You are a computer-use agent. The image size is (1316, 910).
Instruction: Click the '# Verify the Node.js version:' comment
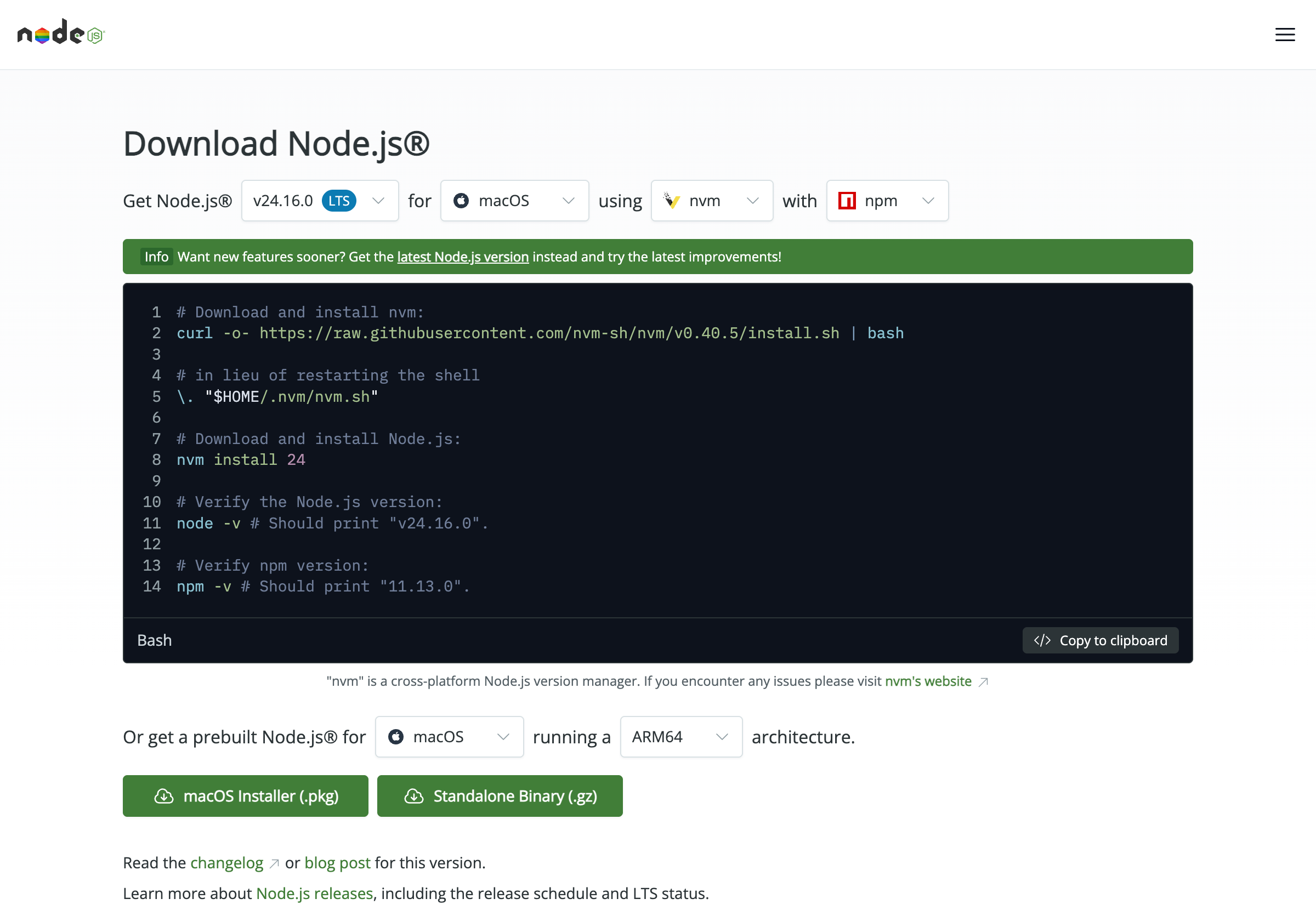(x=310, y=502)
